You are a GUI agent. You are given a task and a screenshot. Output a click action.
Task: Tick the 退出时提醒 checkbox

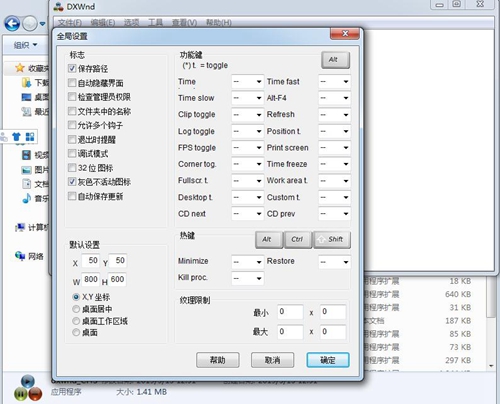(72, 139)
